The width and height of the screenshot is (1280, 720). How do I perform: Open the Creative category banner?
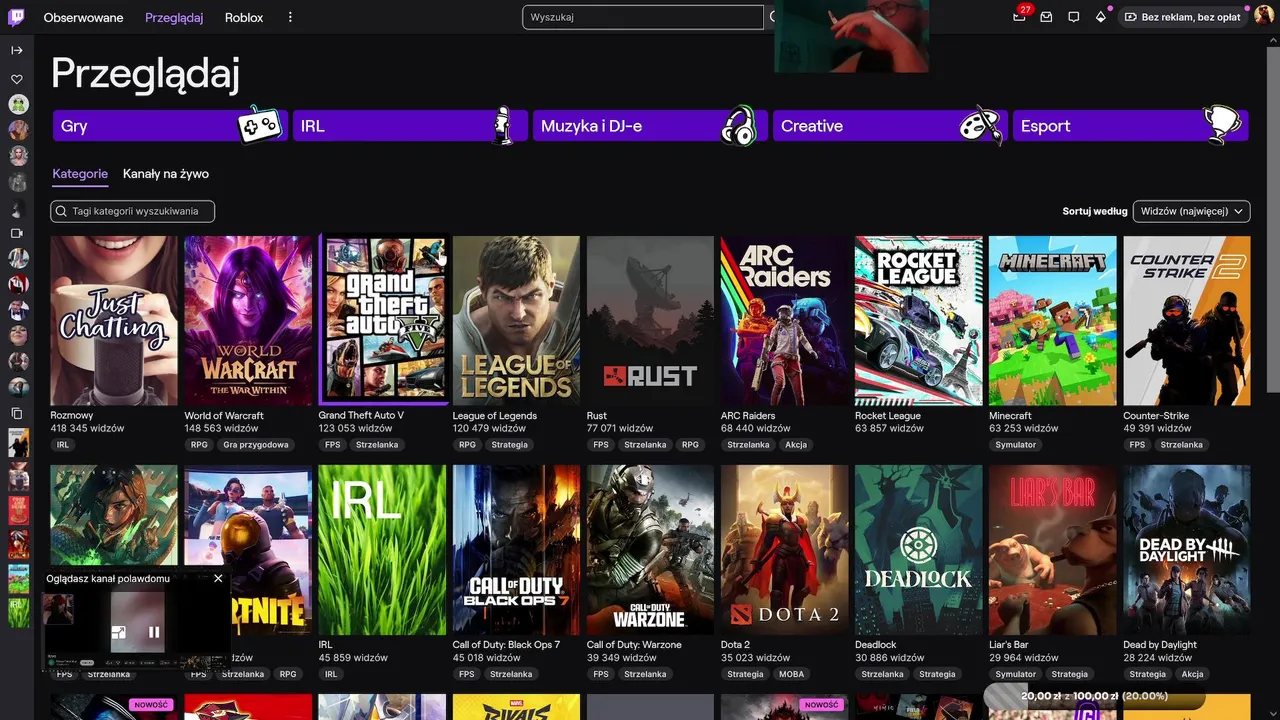(x=890, y=126)
